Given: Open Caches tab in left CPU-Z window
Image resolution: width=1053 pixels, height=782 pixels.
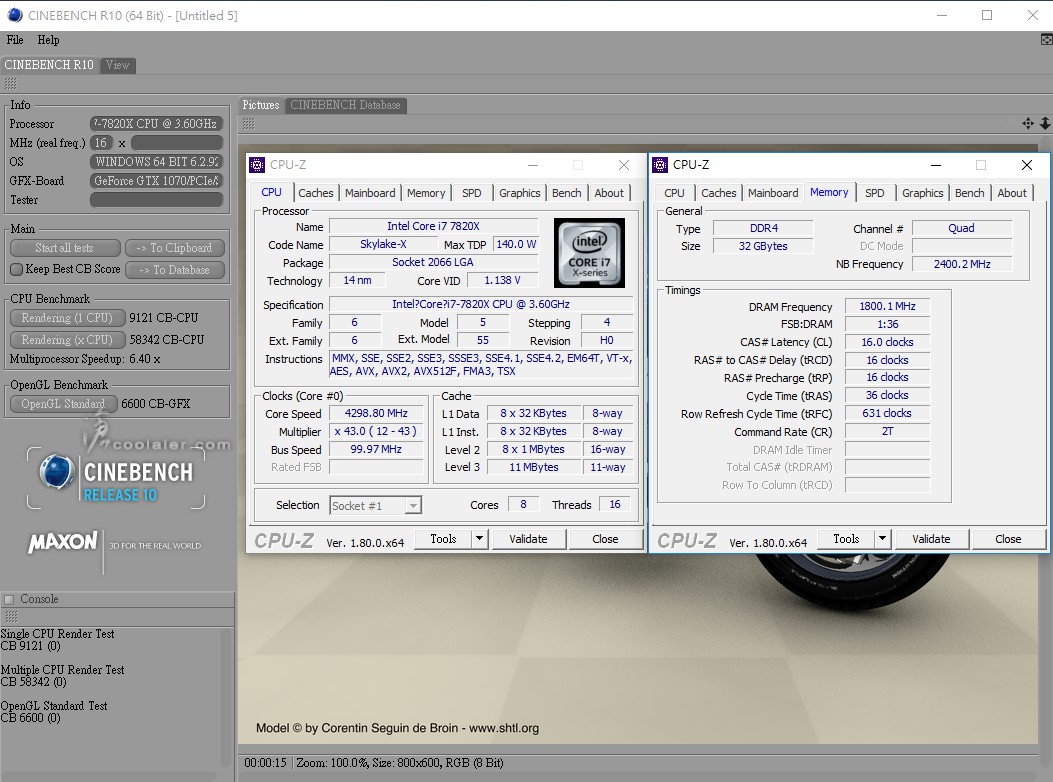Looking at the screenshot, I should pyautogui.click(x=316, y=193).
